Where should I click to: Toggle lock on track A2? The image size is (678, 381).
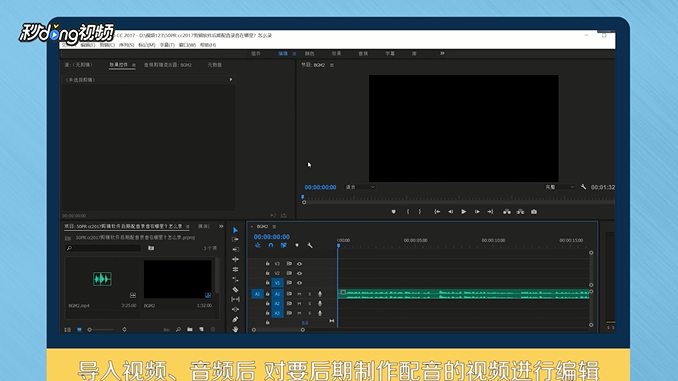click(x=267, y=304)
